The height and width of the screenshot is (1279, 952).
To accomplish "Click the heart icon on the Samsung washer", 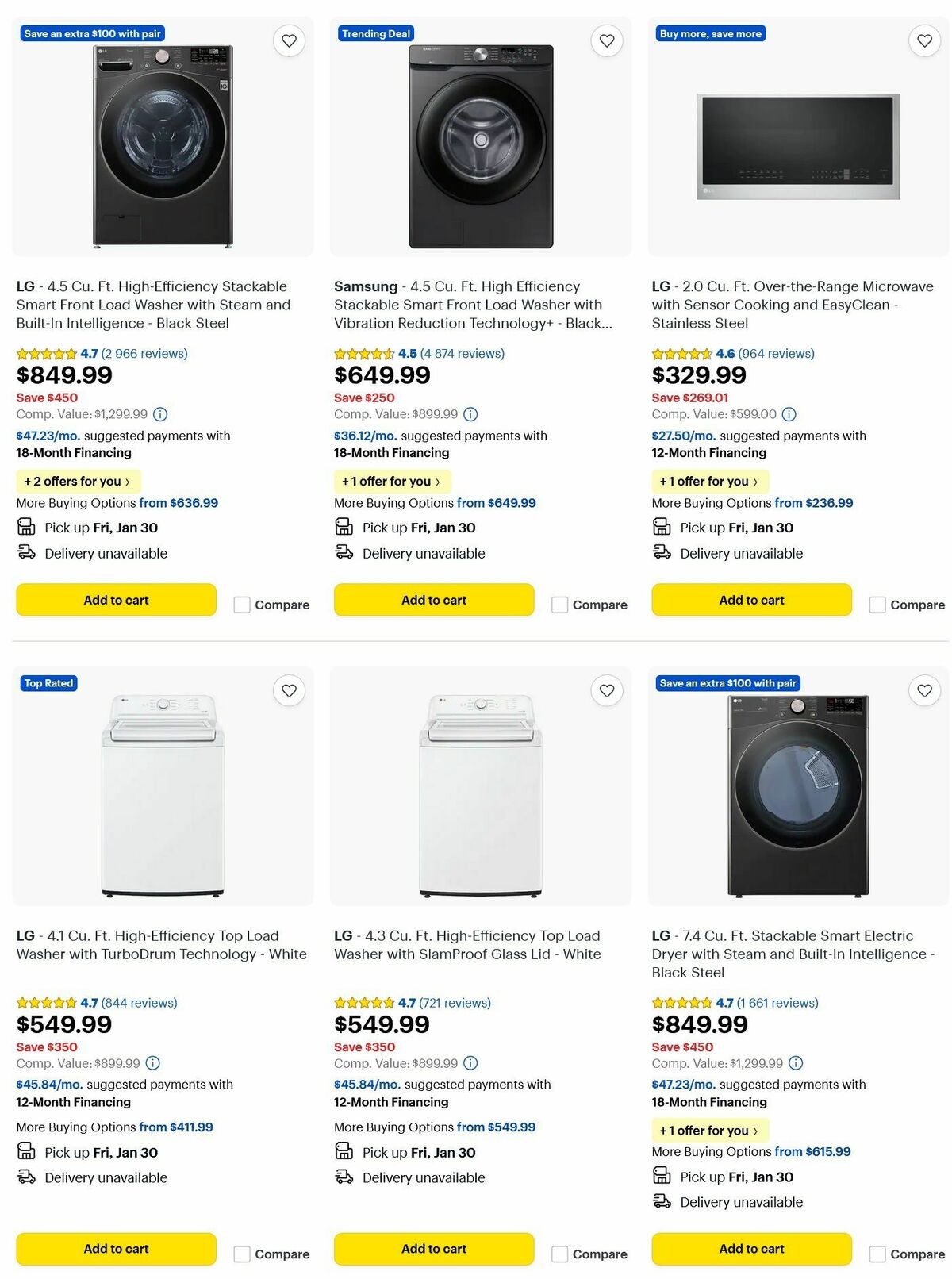I will (606, 40).
